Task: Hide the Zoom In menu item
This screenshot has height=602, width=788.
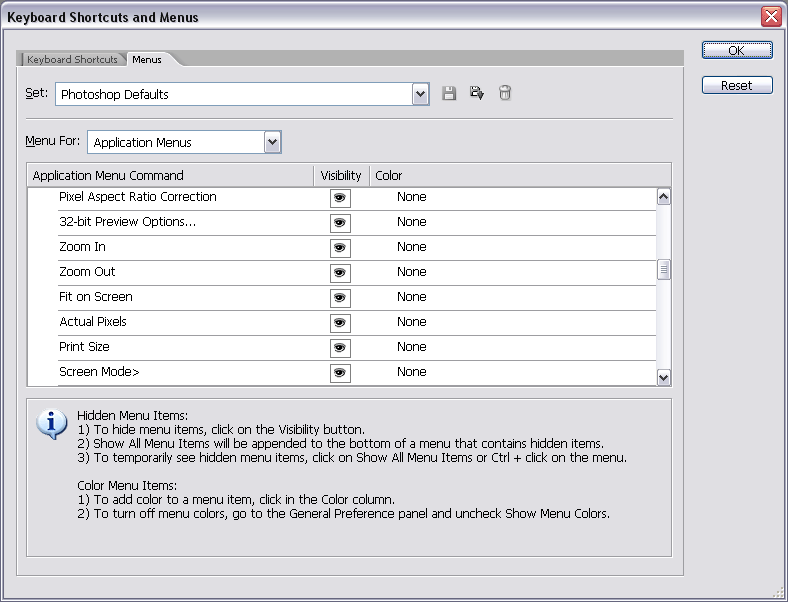Action: click(x=340, y=248)
